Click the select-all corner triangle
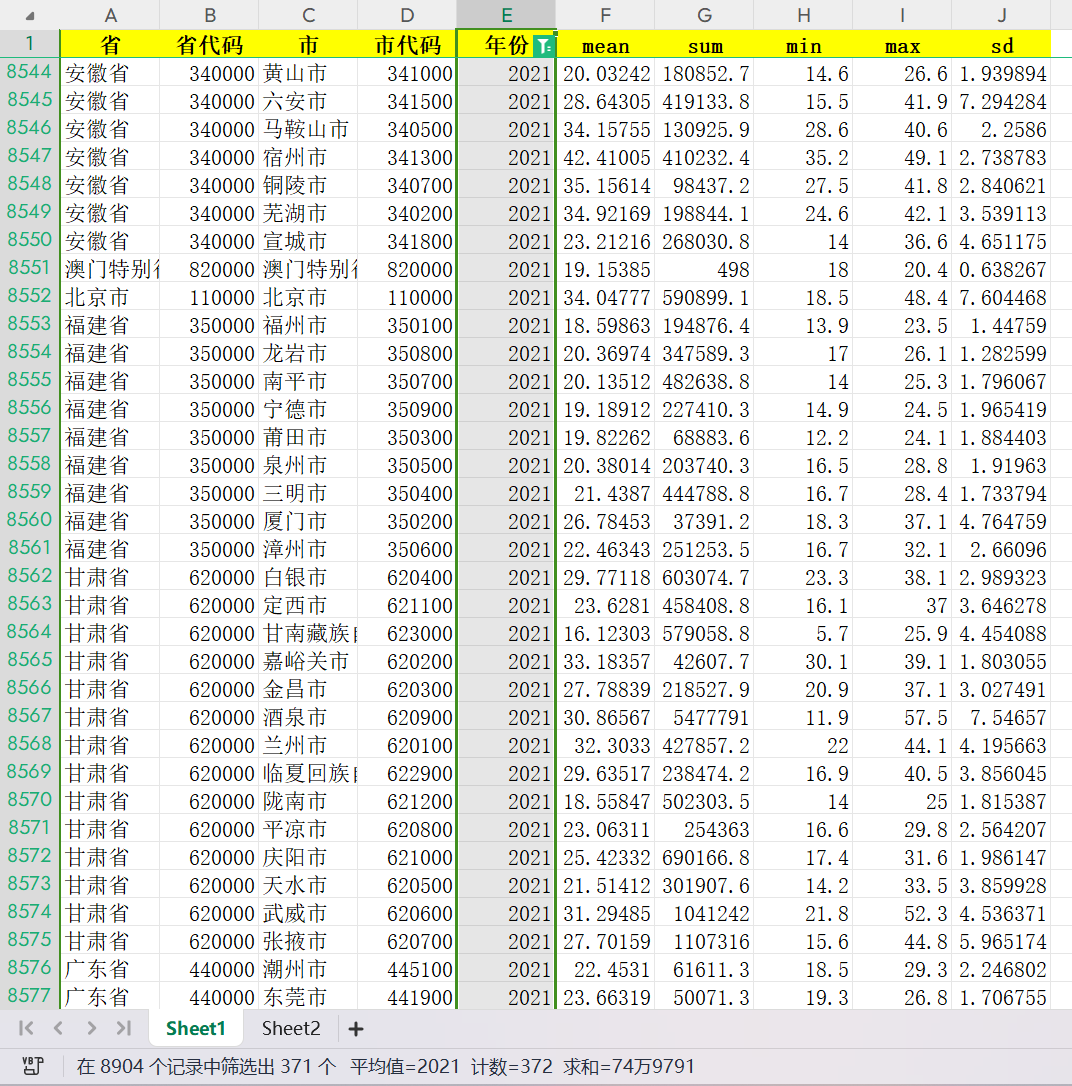Image resolution: width=1072 pixels, height=1086 pixels. click(x=29, y=16)
